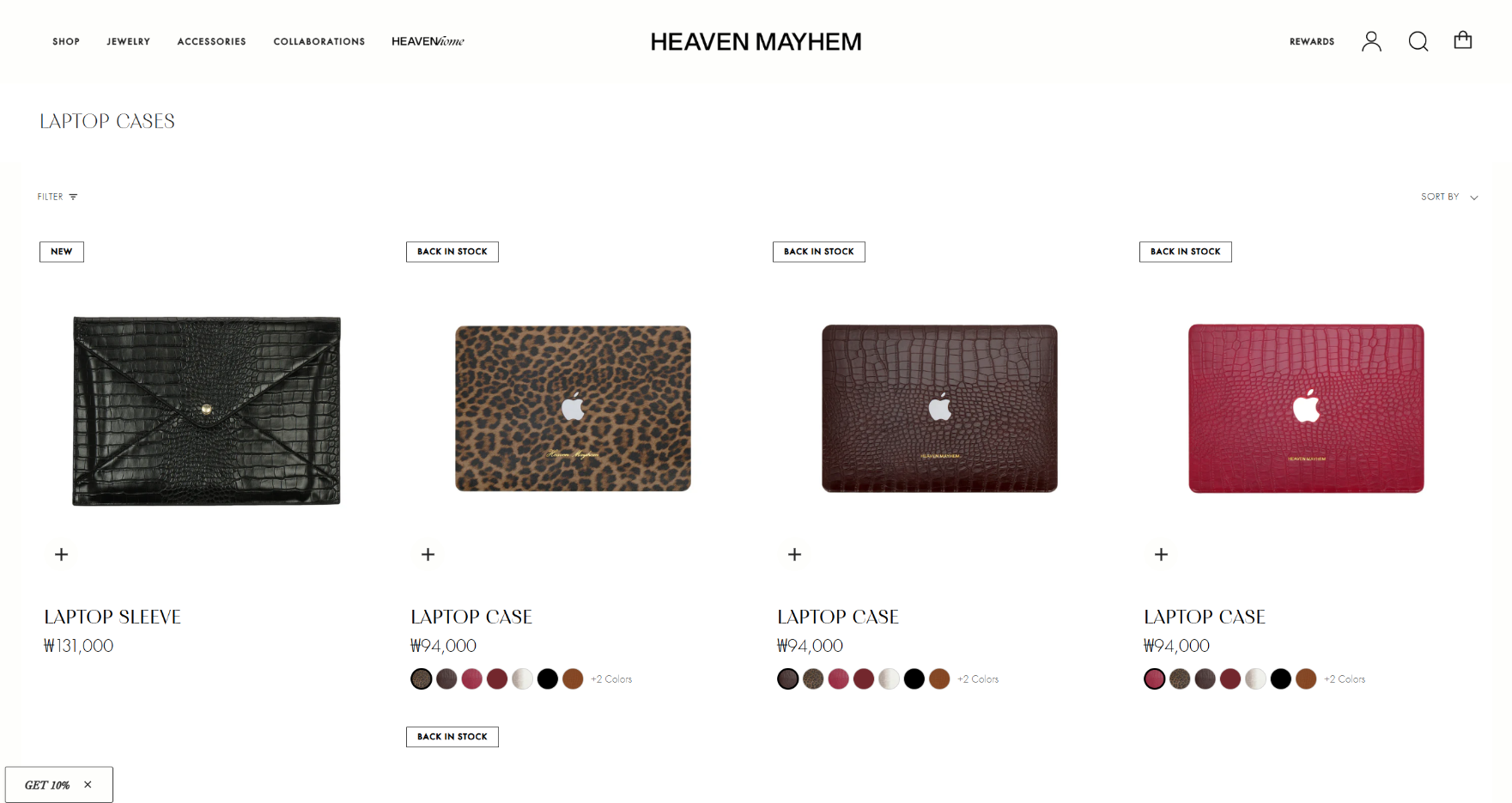Viewport: 1512px width, 803px height.
Task: Click the search magnifier icon
Action: pos(1418,41)
